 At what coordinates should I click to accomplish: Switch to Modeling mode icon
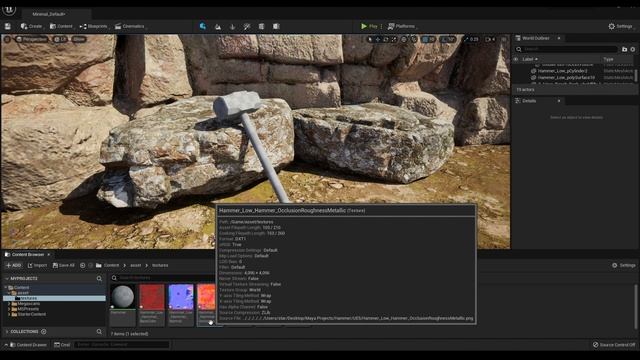(x=262, y=27)
